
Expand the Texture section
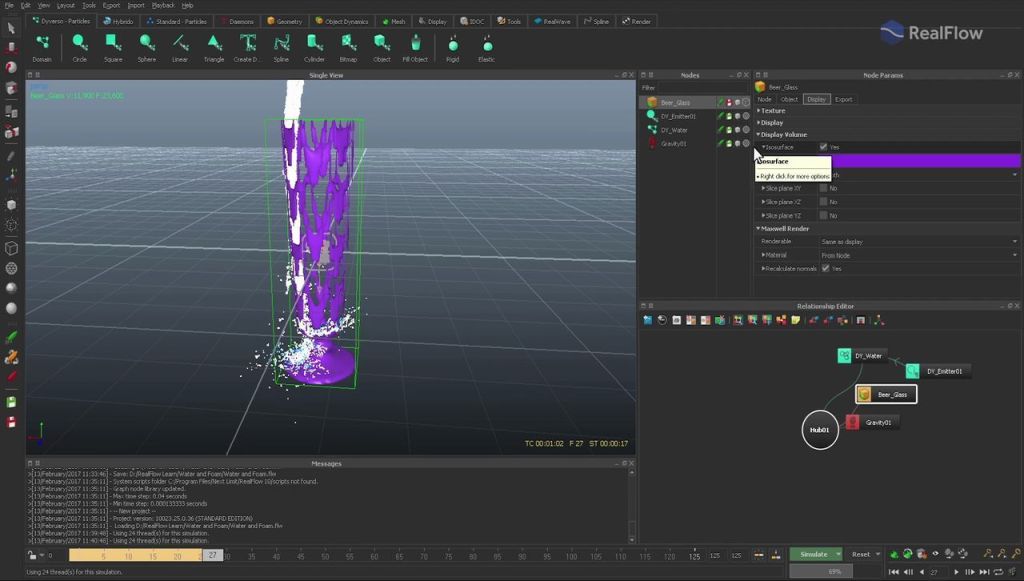click(x=772, y=110)
